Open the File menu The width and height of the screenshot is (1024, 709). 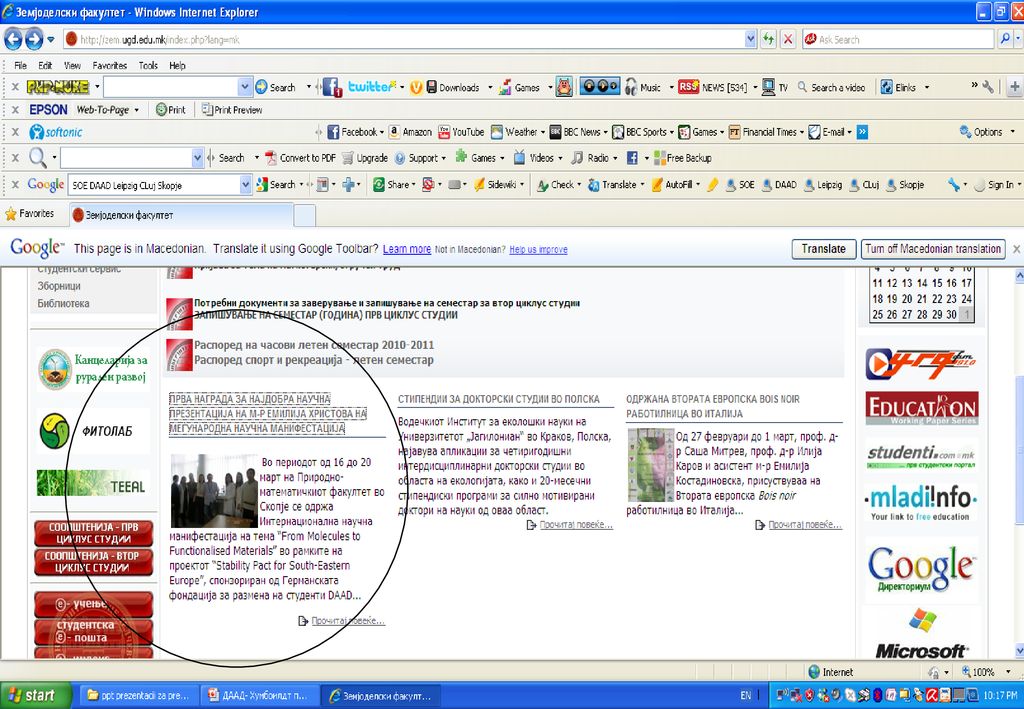point(20,65)
